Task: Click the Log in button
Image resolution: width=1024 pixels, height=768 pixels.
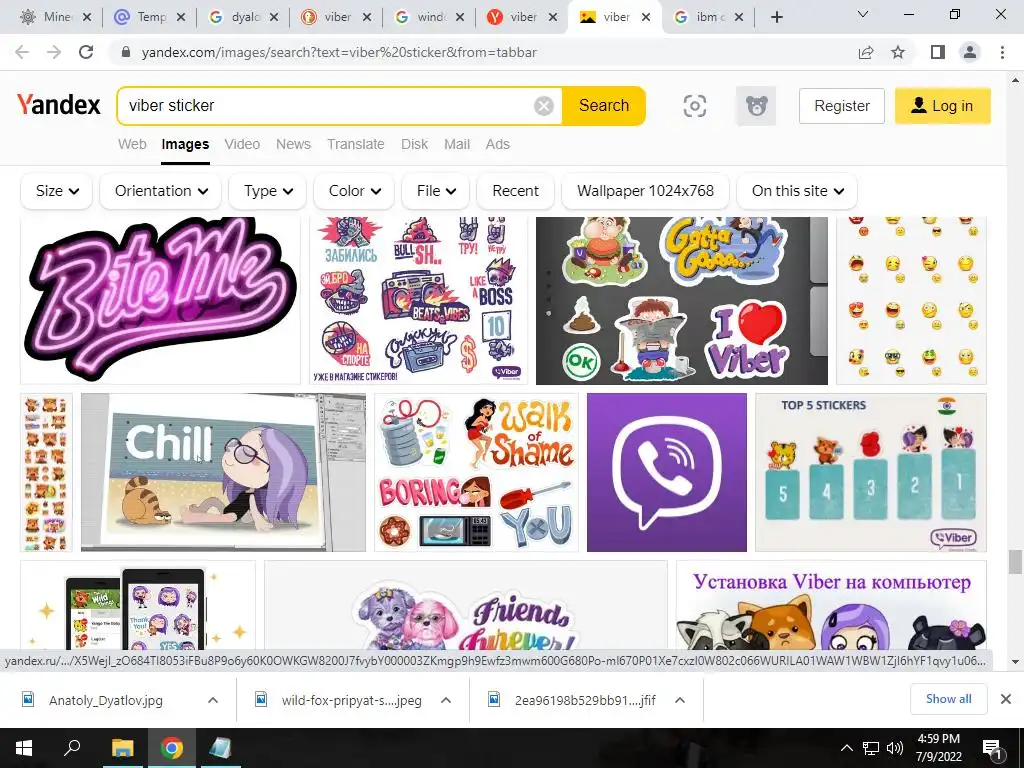Action: pos(942,106)
